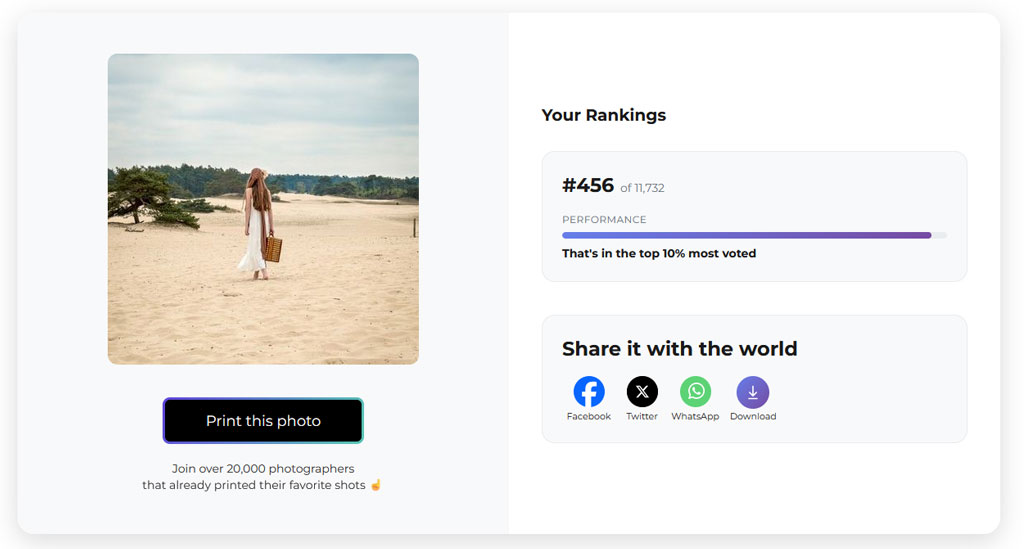Image resolution: width=1024 pixels, height=549 pixels.
Task: Click the purple performance progress bar
Action: pos(746,235)
